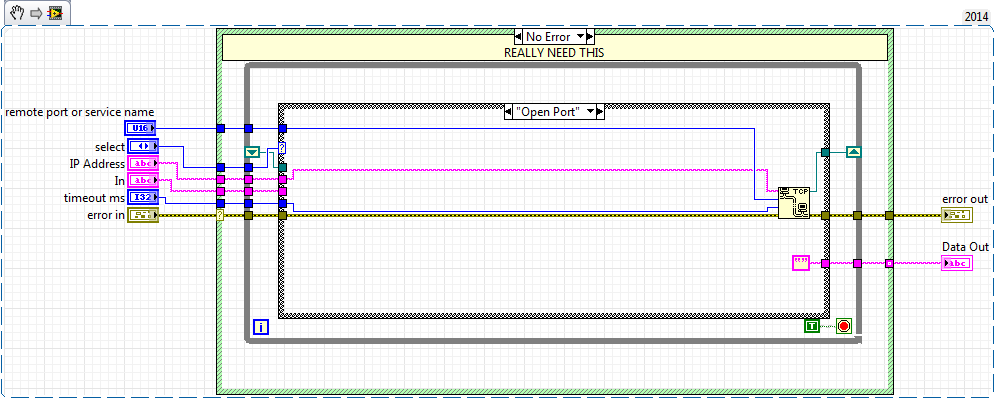Click the left shift register down arrow

coord(253,152)
